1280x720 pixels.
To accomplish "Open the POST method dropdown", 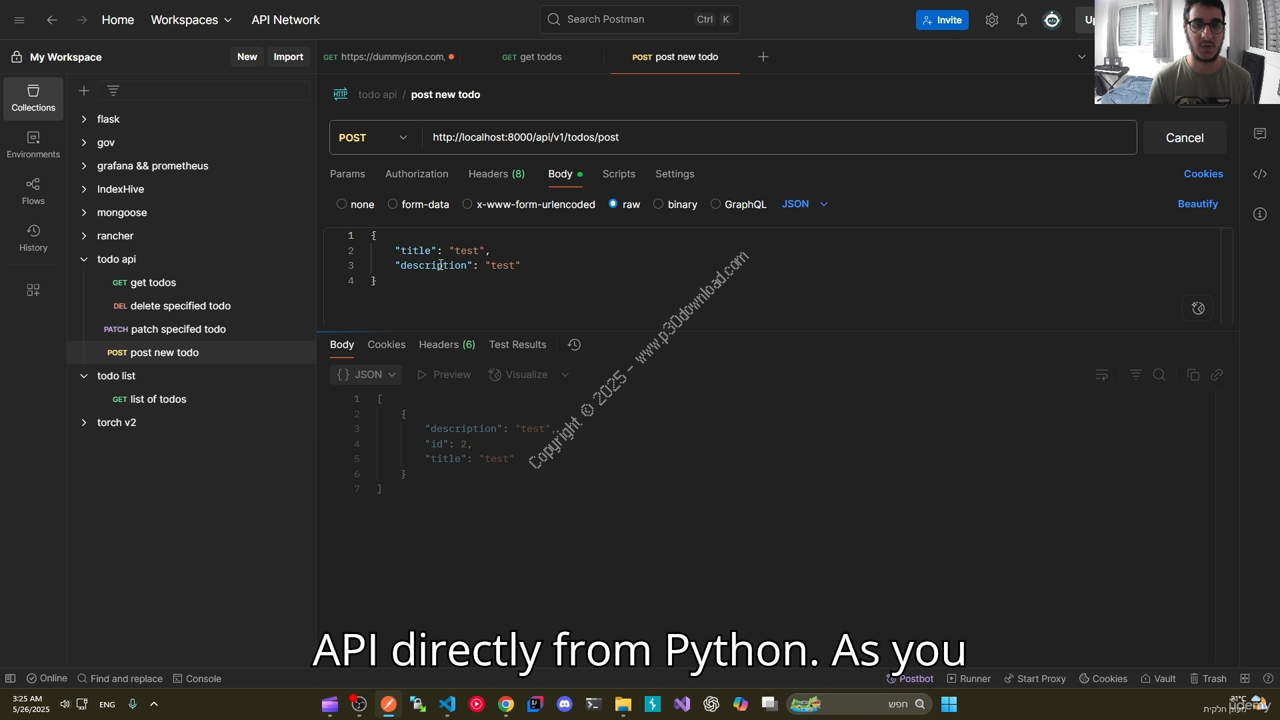I will click(x=373, y=138).
